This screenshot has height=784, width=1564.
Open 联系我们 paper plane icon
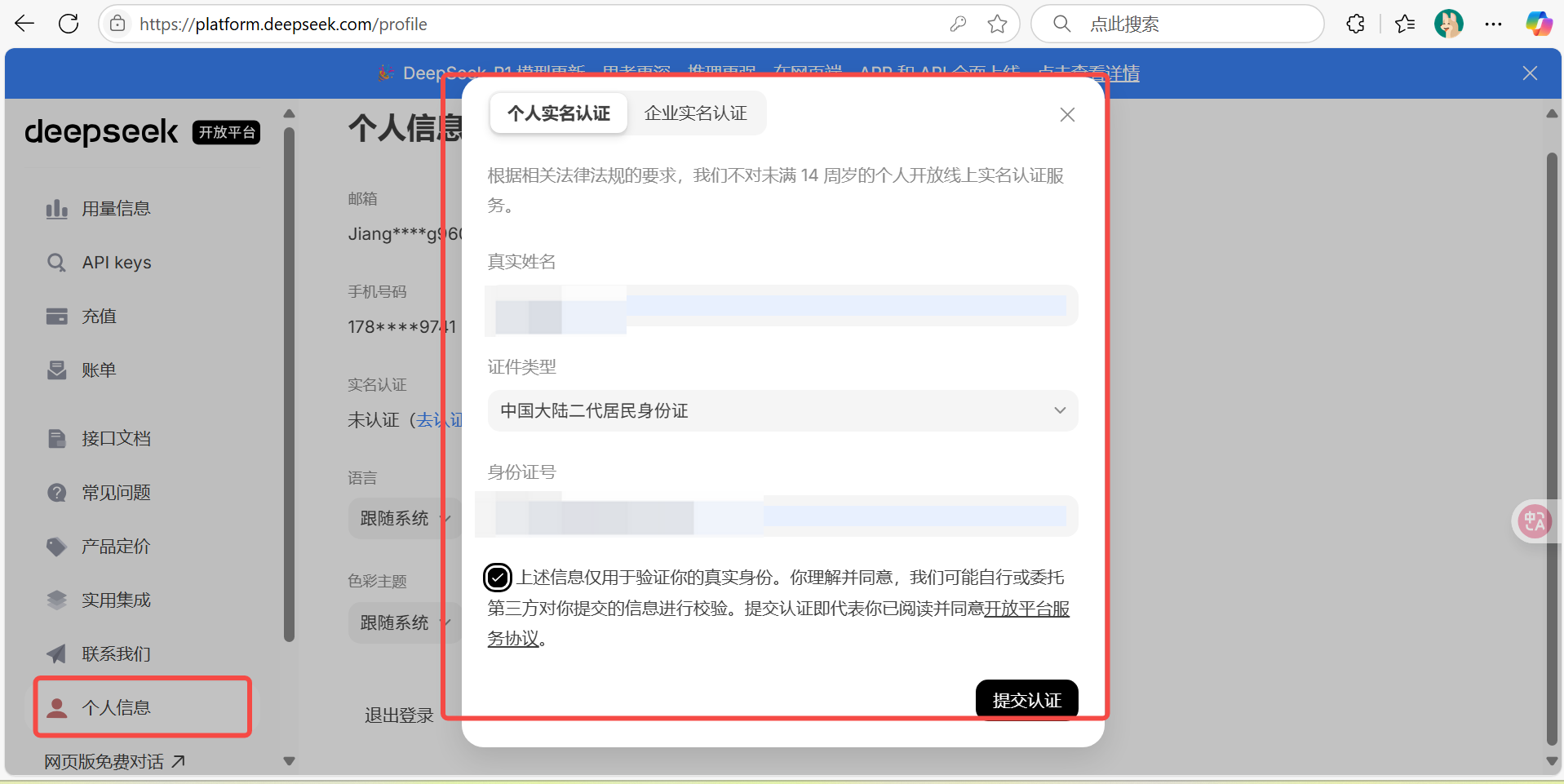pyautogui.click(x=56, y=654)
